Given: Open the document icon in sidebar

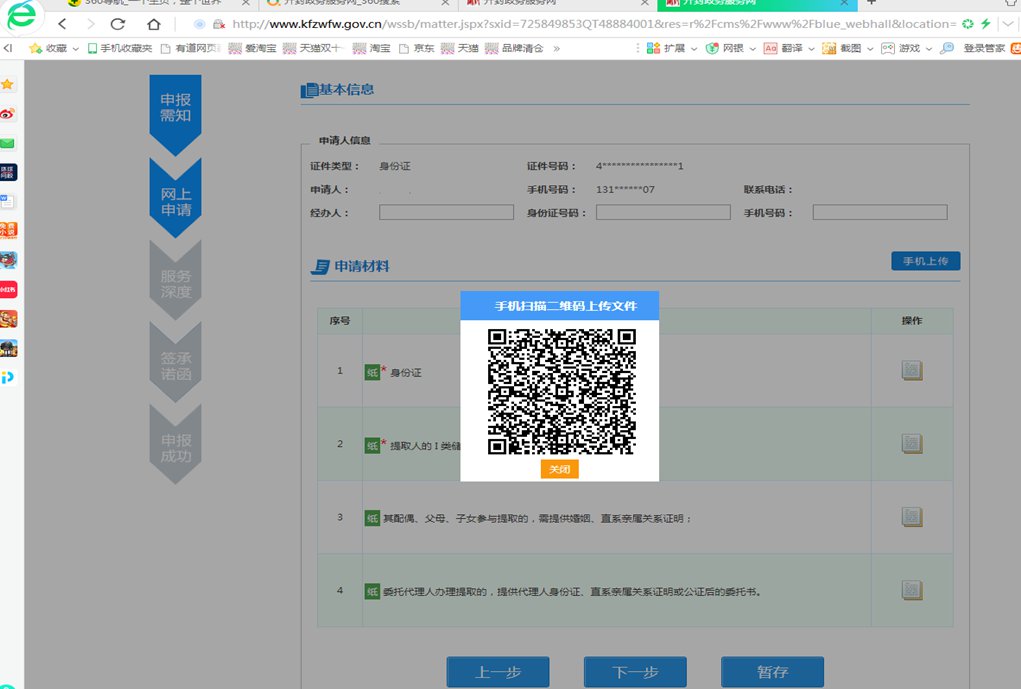Looking at the screenshot, I should coord(8,201).
